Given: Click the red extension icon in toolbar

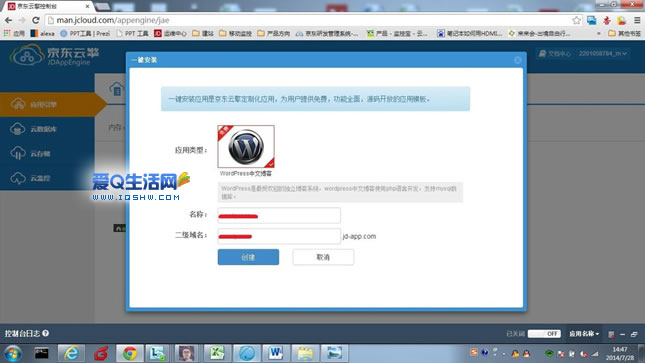Looking at the screenshot, I should pos(607,20).
